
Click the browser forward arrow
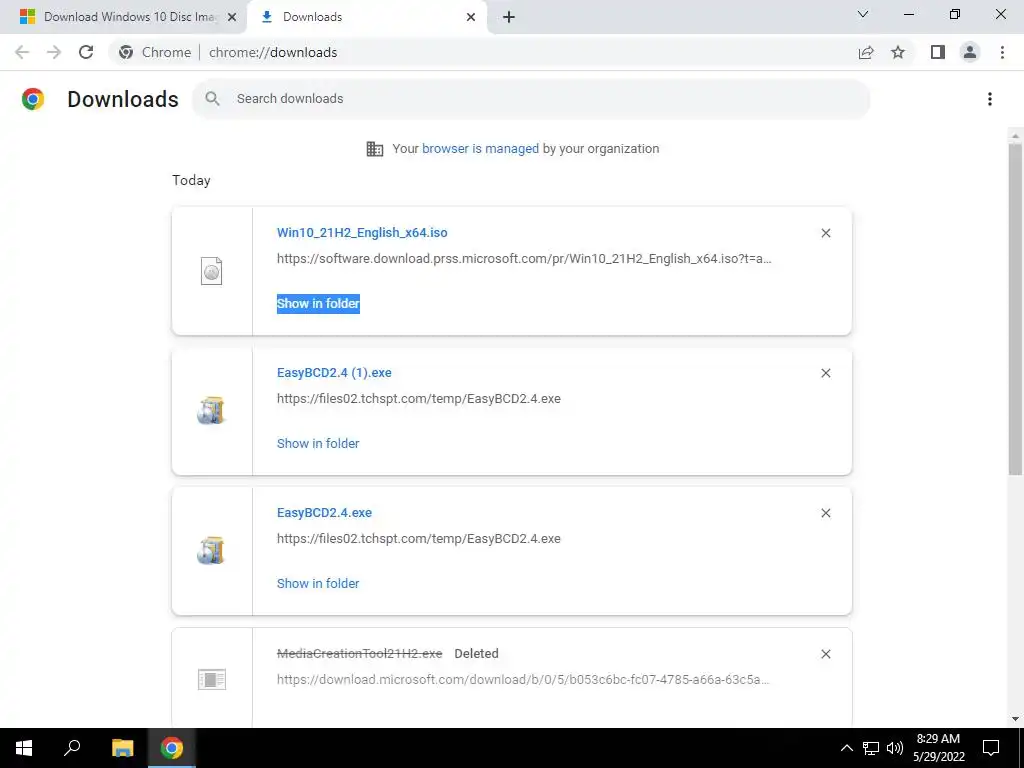point(54,52)
